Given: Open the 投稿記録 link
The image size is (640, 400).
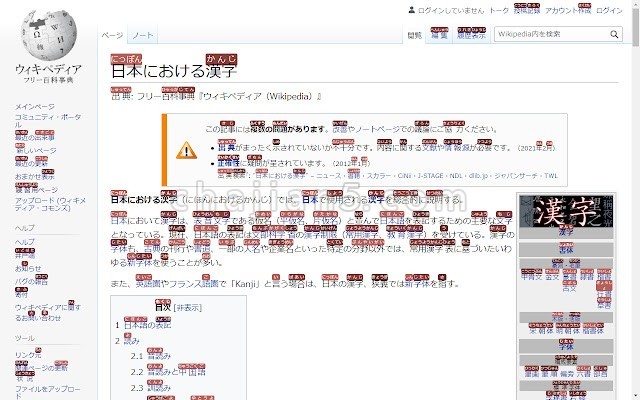Looking at the screenshot, I should pos(527,10).
